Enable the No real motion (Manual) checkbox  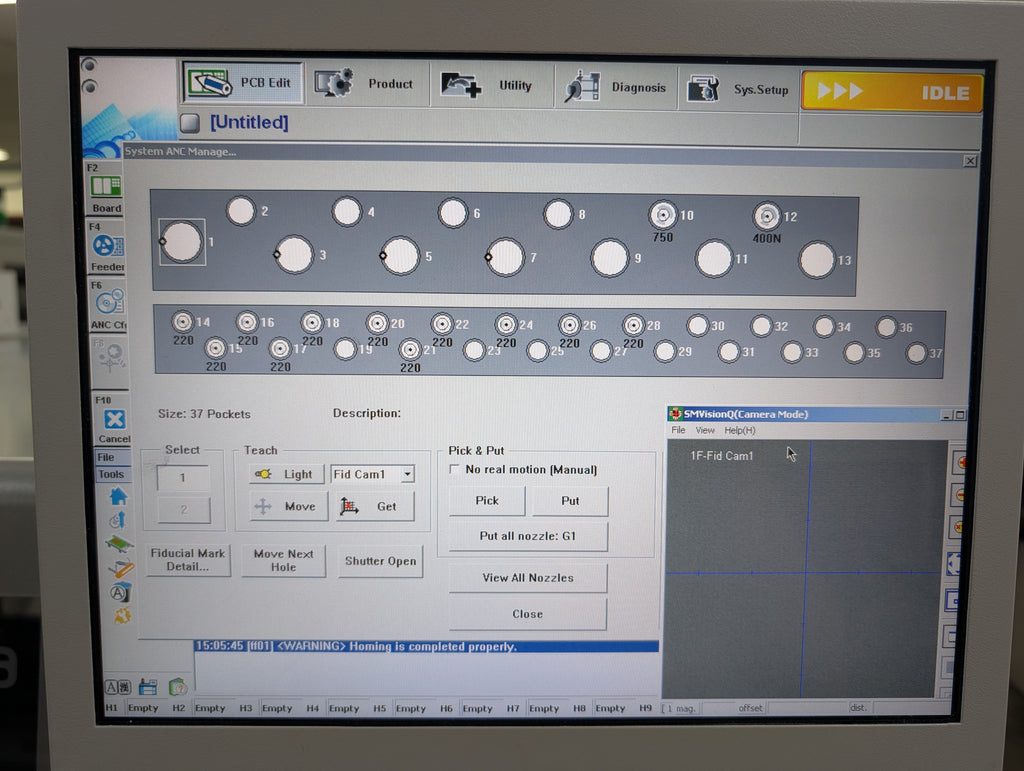456,469
